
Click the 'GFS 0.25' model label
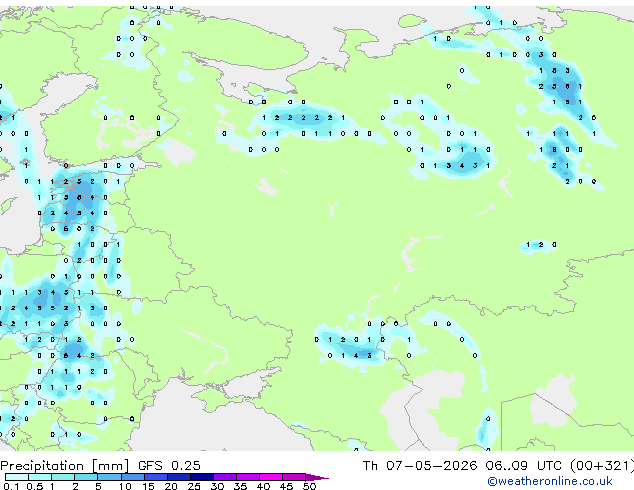(169, 466)
